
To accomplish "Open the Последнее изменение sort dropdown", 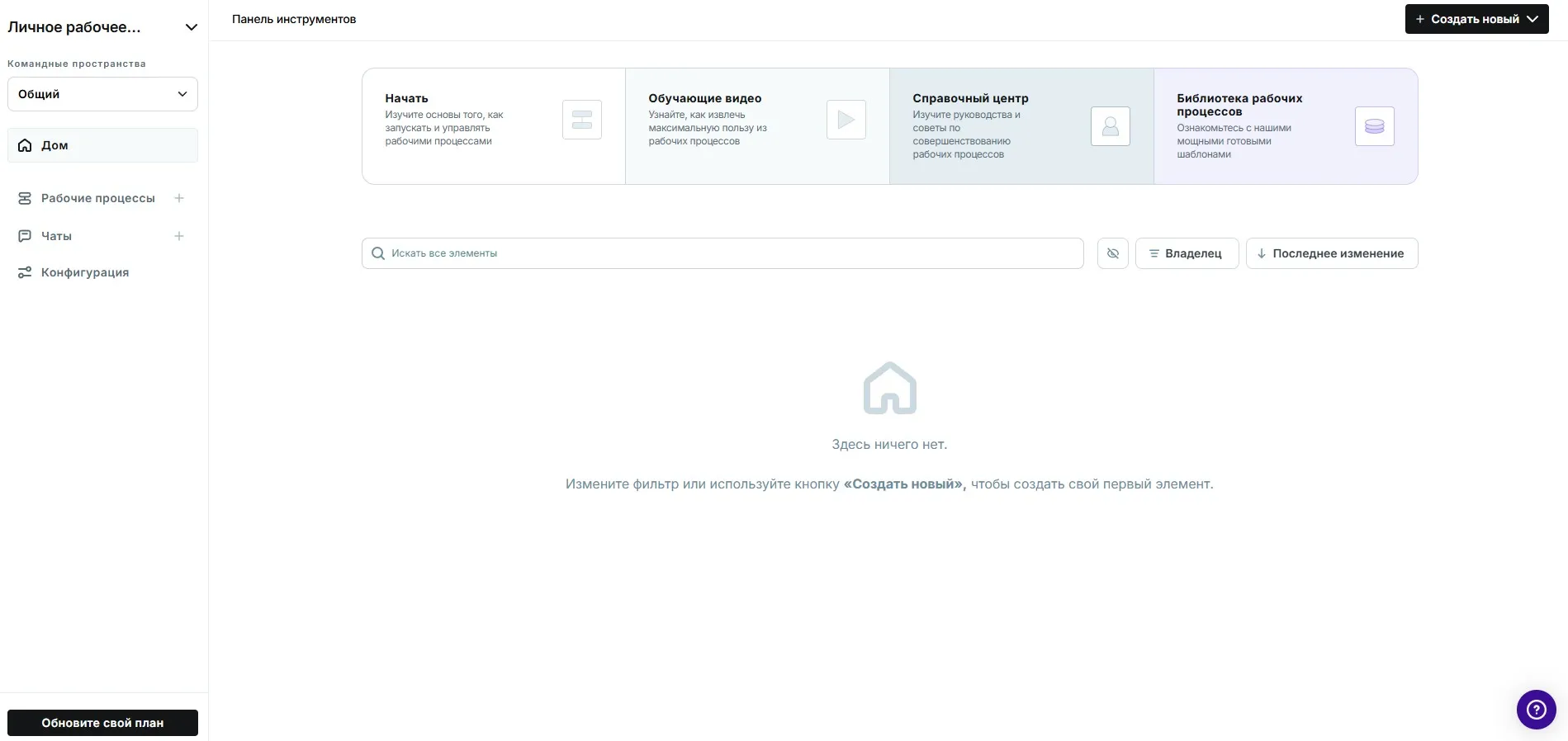I will point(1332,253).
